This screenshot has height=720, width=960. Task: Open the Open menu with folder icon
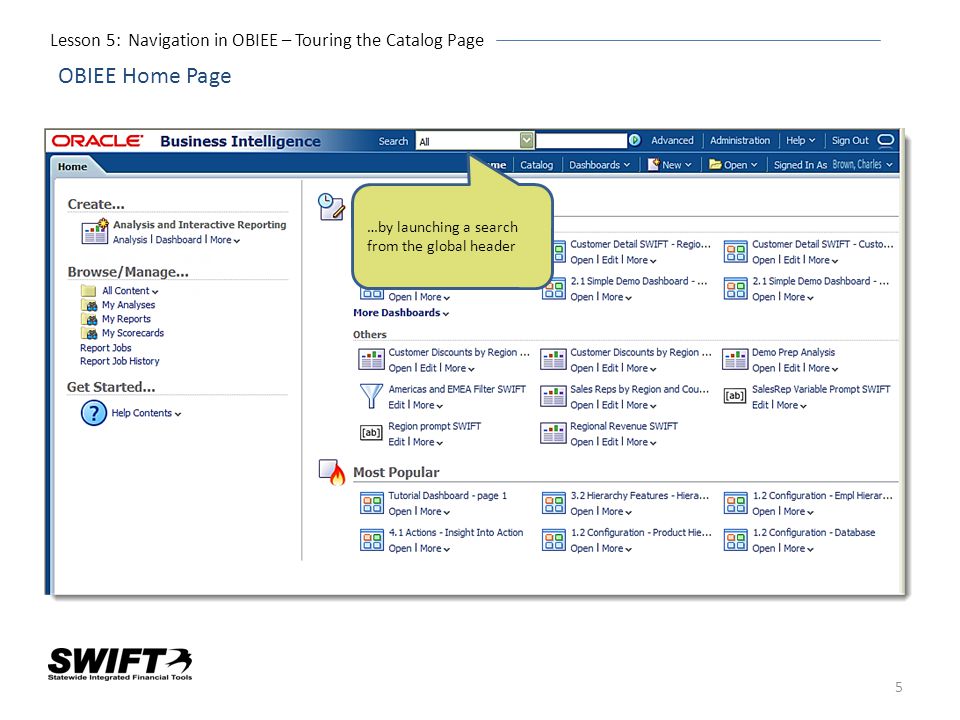733,165
